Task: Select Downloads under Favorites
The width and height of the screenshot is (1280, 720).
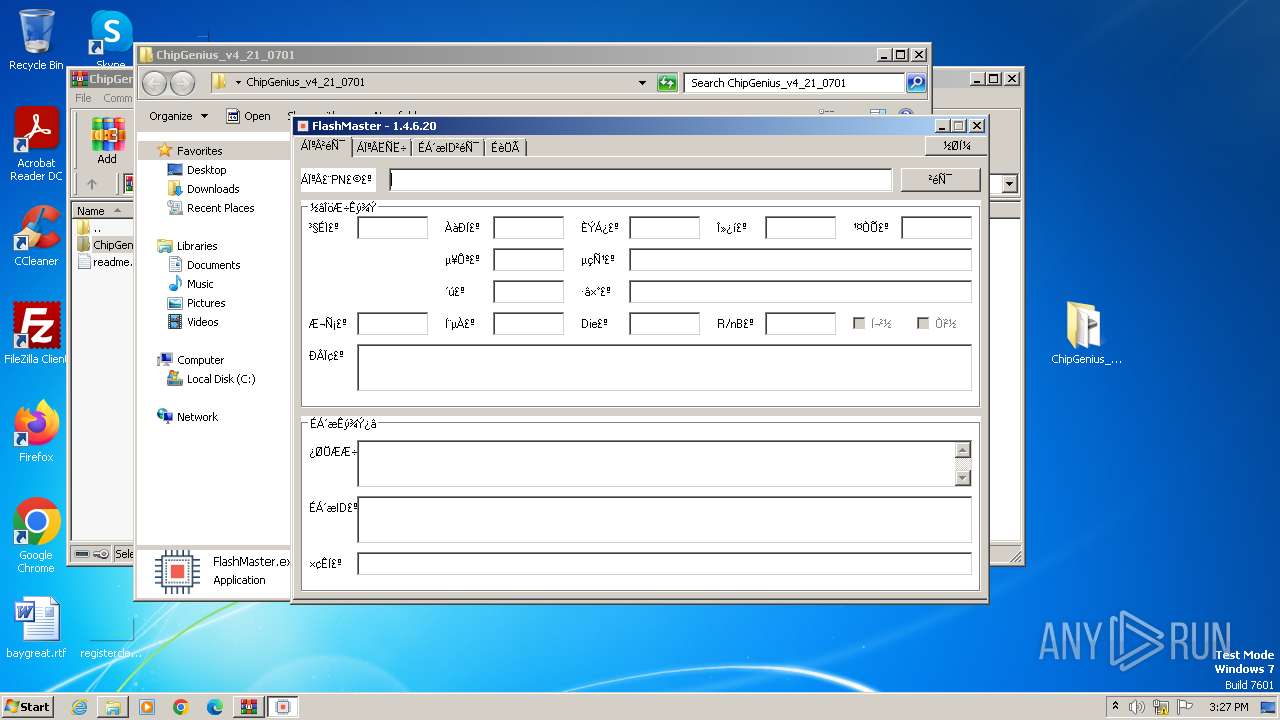Action: click(x=212, y=189)
